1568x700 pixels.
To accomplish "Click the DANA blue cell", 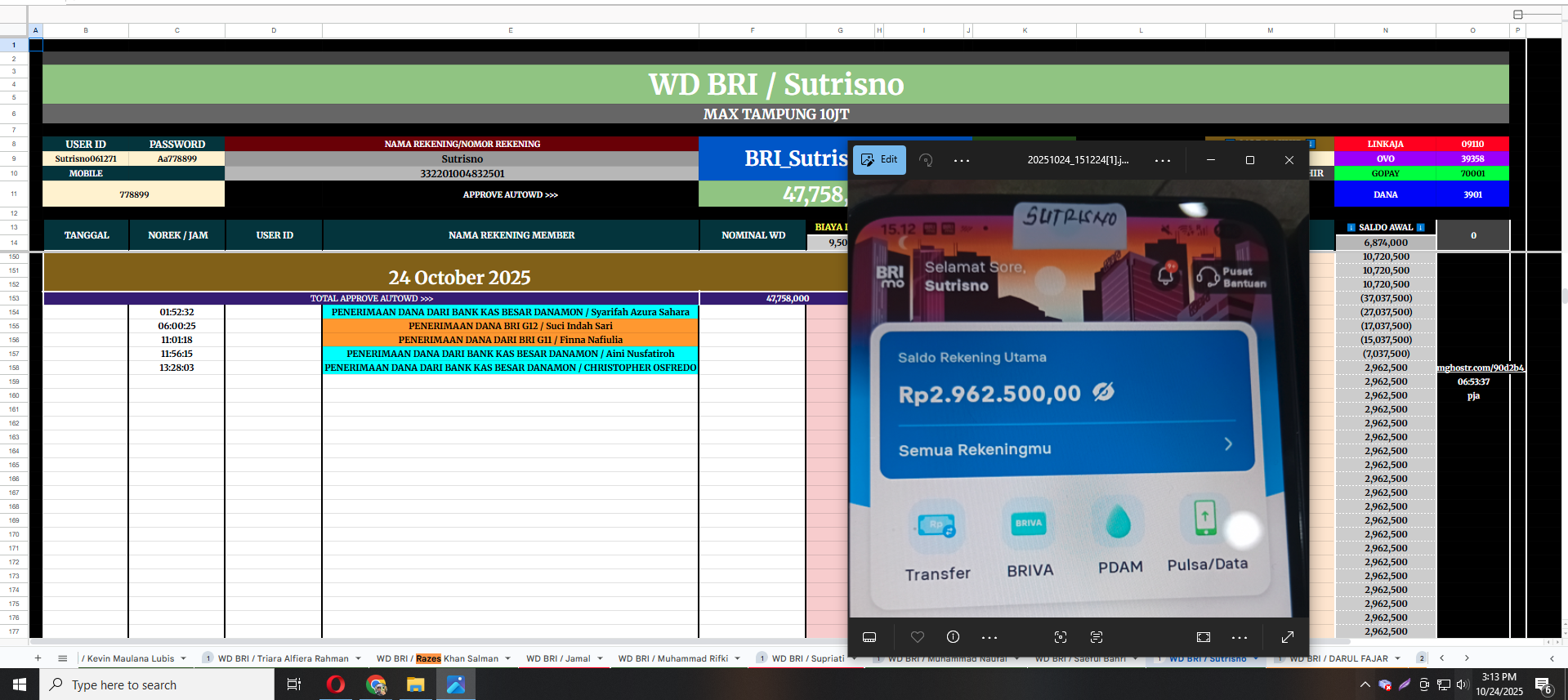I will coord(1385,194).
